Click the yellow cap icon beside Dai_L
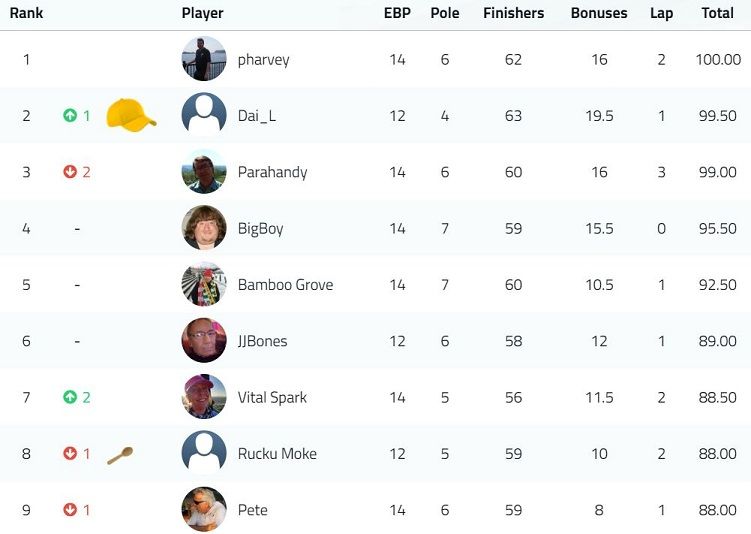This screenshot has width=751, height=534. (x=131, y=115)
